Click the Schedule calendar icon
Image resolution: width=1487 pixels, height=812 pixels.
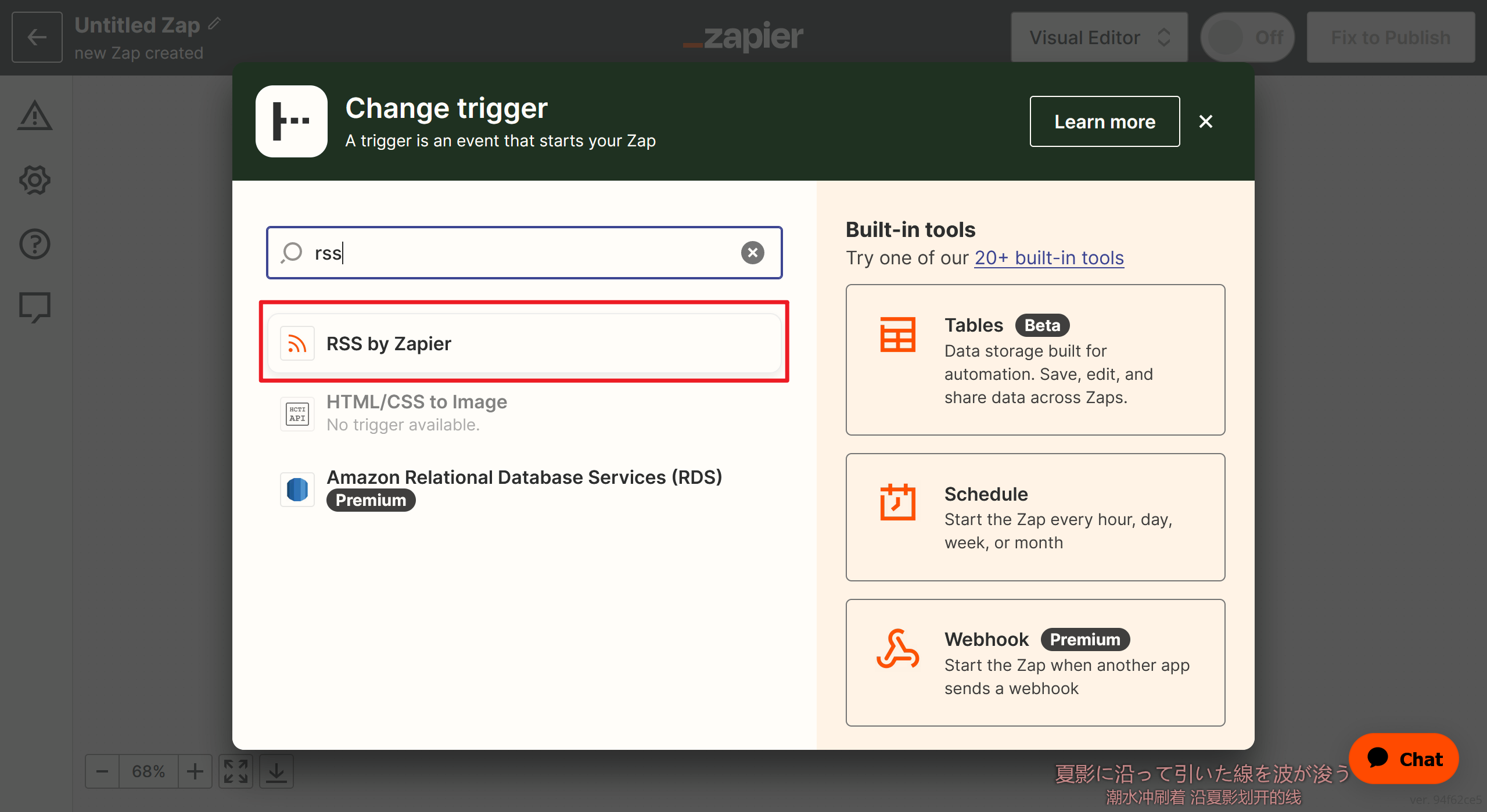[898, 502]
